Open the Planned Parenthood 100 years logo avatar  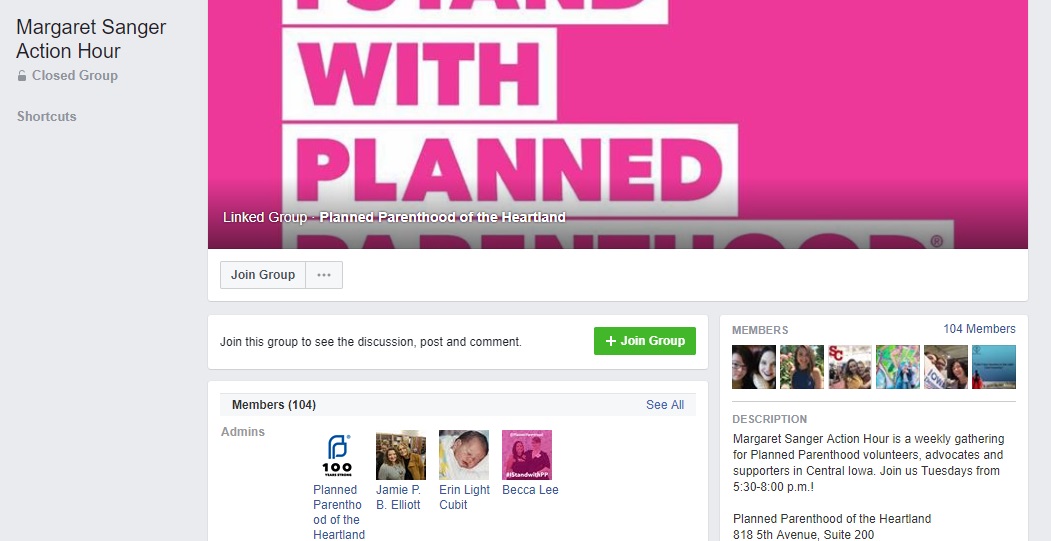tap(337, 455)
